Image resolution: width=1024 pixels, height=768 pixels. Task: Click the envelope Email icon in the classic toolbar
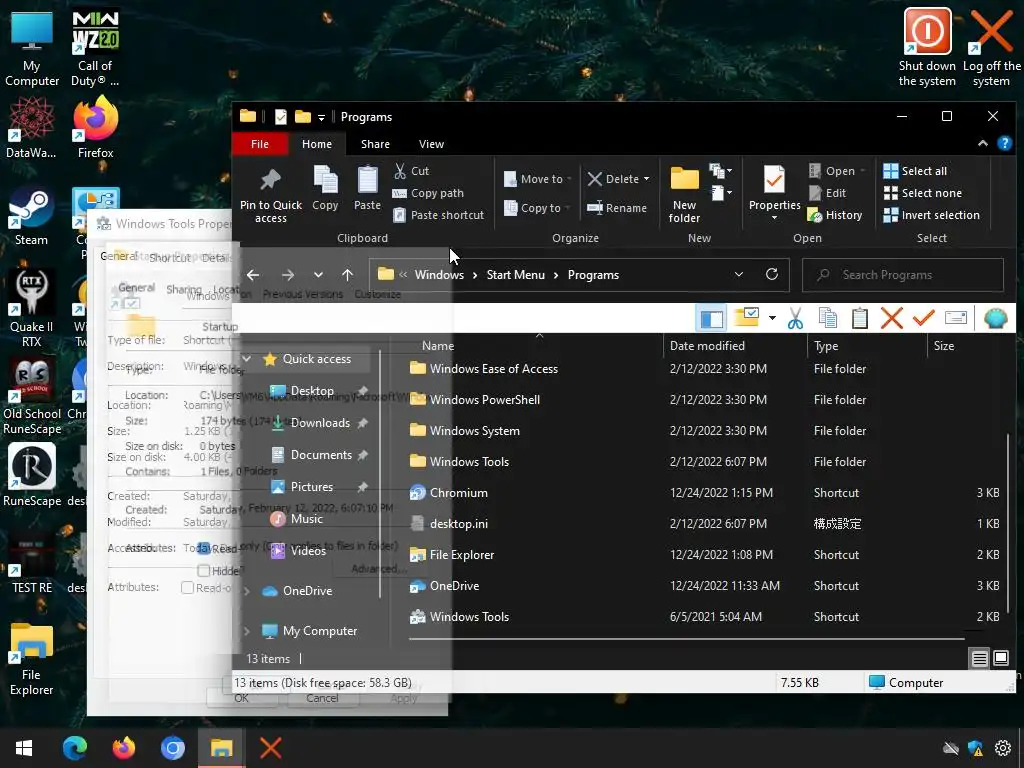pyautogui.click(x=955, y=319)
